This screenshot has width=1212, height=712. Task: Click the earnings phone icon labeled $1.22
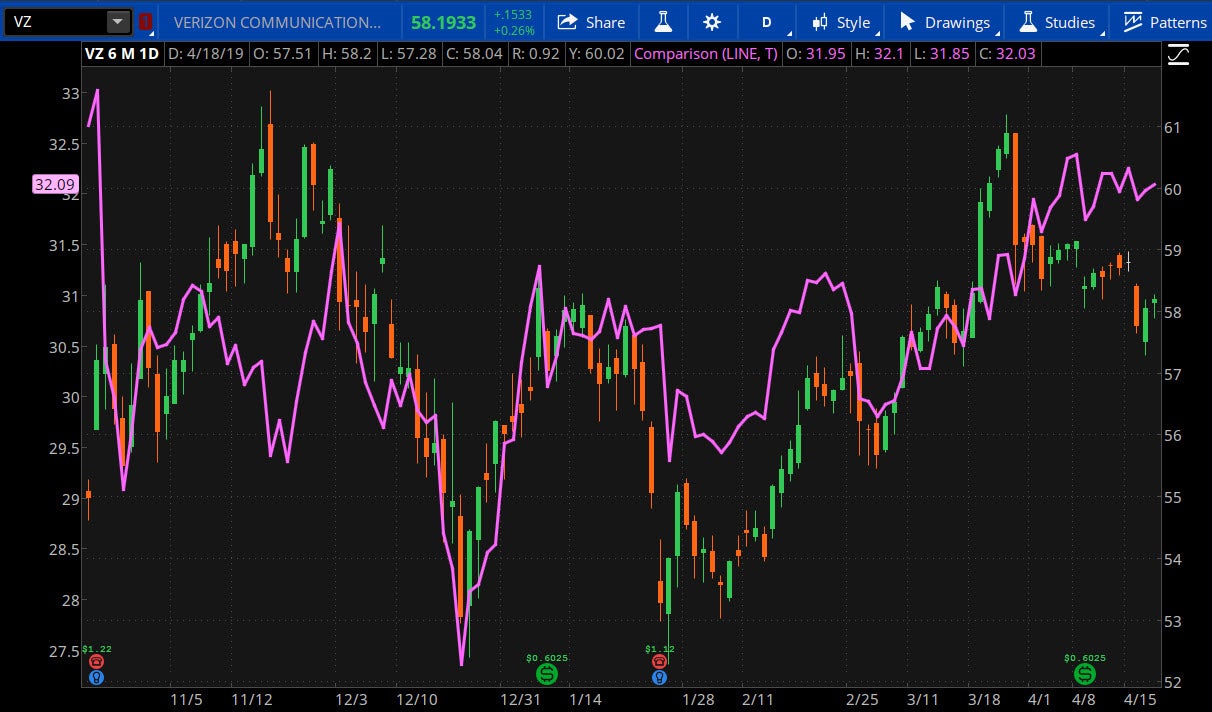point(96,661)
